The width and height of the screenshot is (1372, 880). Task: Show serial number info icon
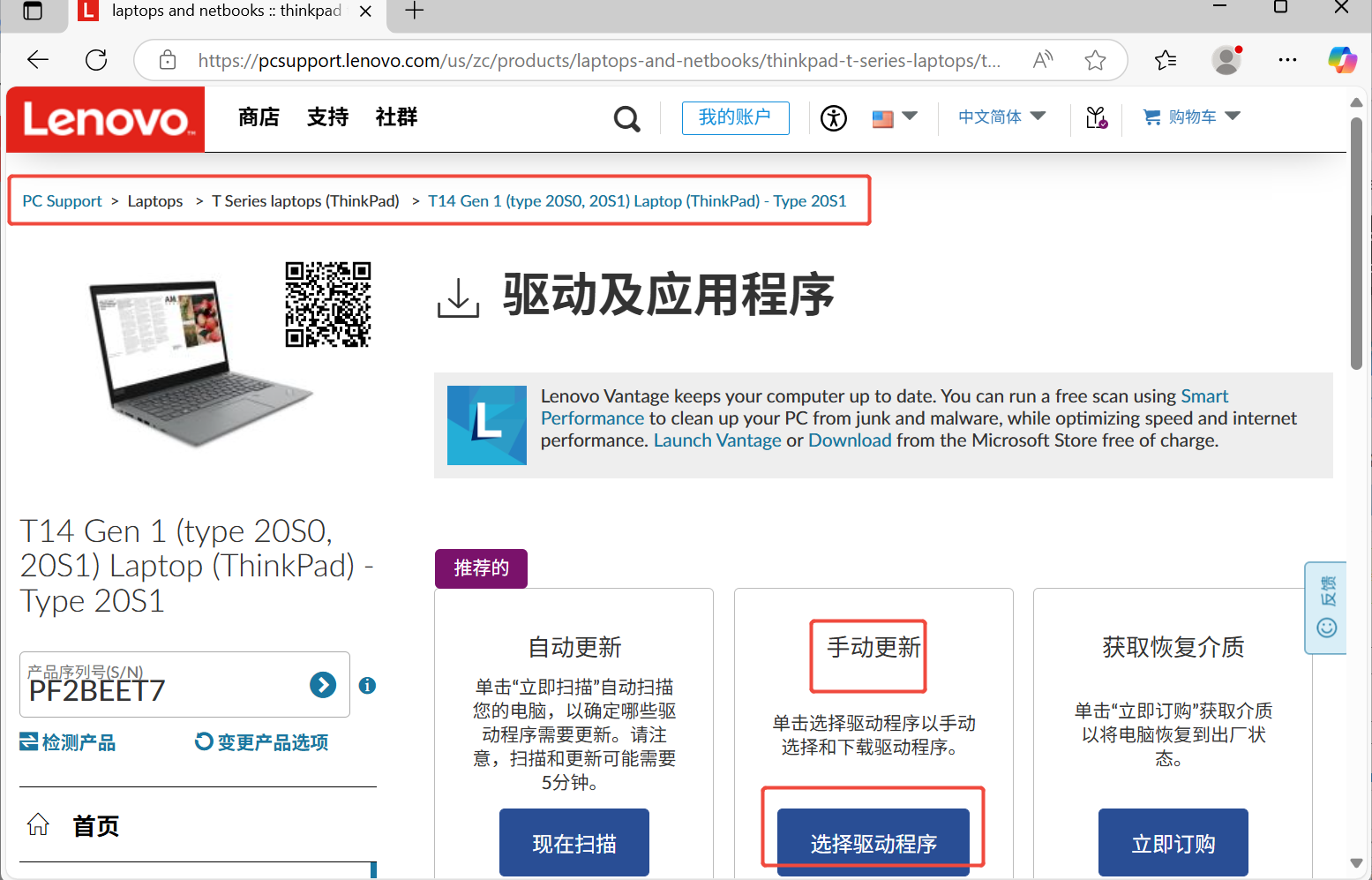click(x=368, y=685)
